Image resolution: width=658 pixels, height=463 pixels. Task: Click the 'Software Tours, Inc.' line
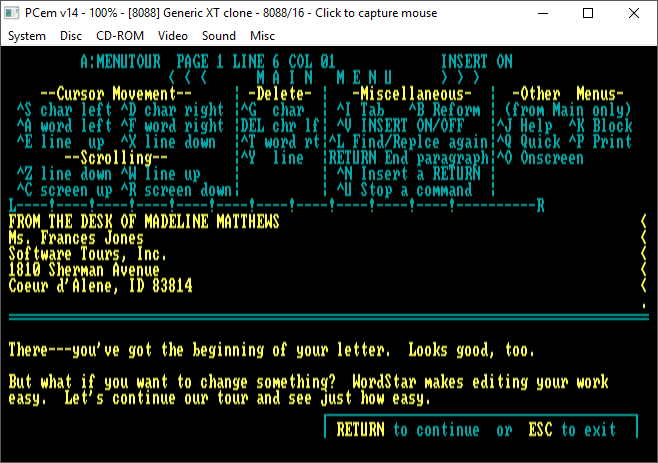tap(88, 254)
